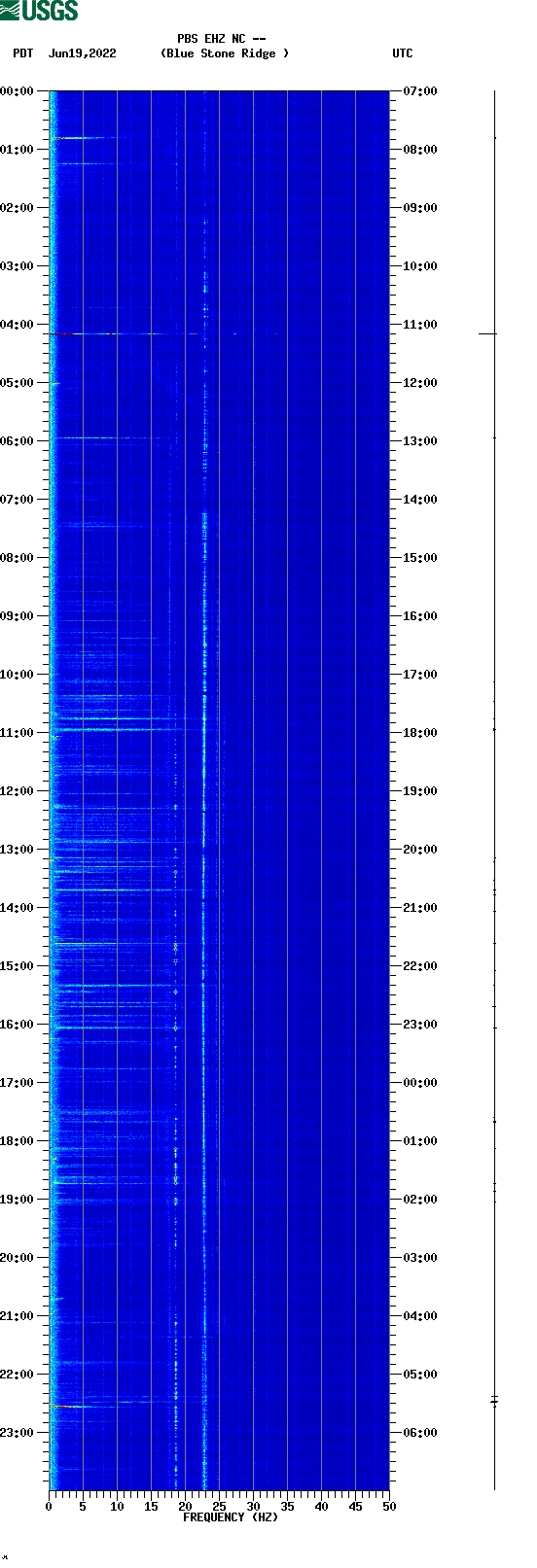This screenshot has width=537, height=1568.
Task: Select the station title PBS EHZ NC --
Action: 221,39
